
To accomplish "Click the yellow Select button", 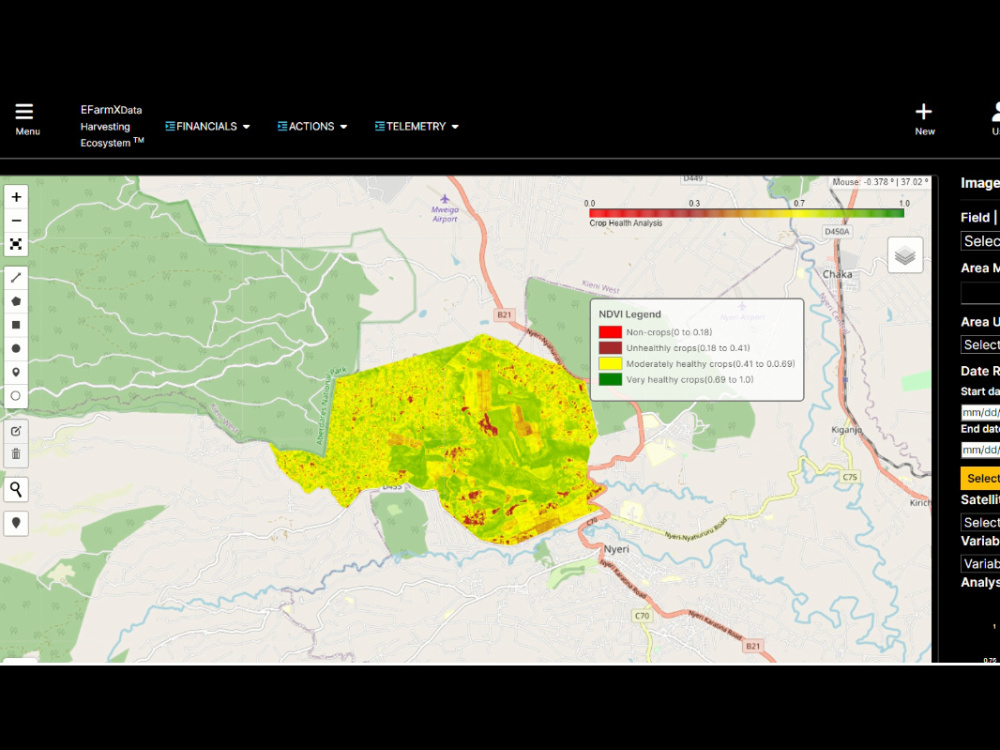I will [x=980, y=478].
